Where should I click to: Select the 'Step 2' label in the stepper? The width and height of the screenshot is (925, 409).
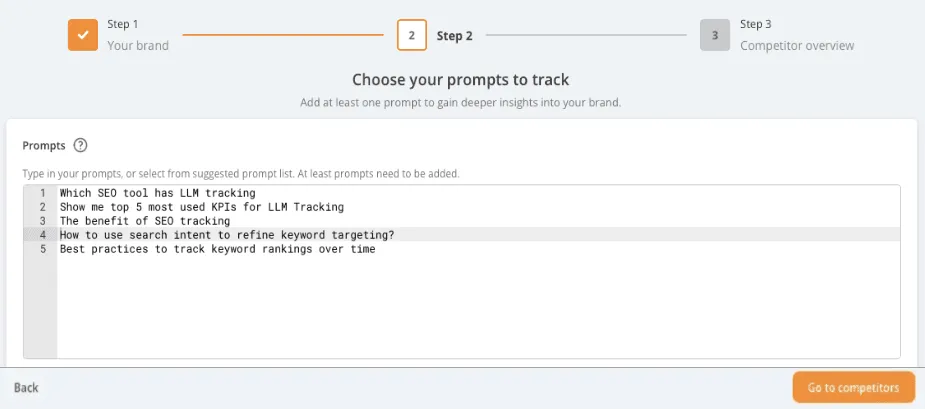tap(455, 36)
